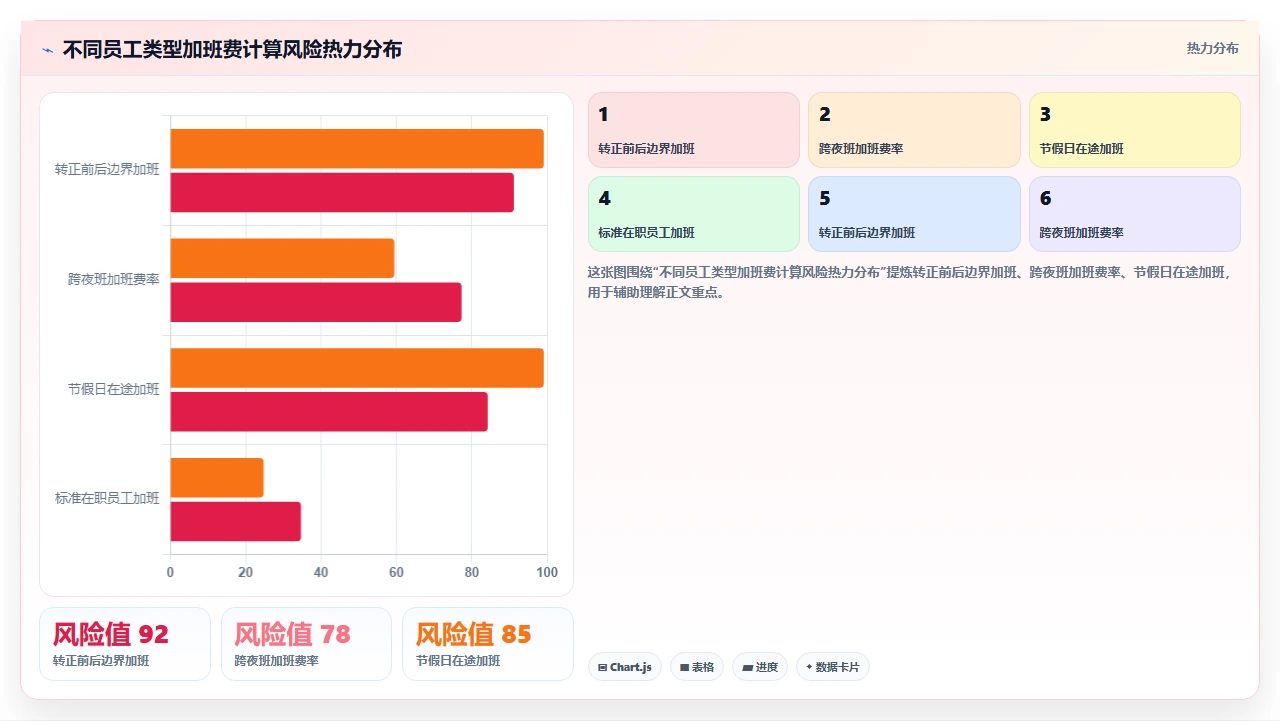The height and width of the screenshot is (721, 1280).
Task: Click the x-axis value 0
Action: pos(170,573)
